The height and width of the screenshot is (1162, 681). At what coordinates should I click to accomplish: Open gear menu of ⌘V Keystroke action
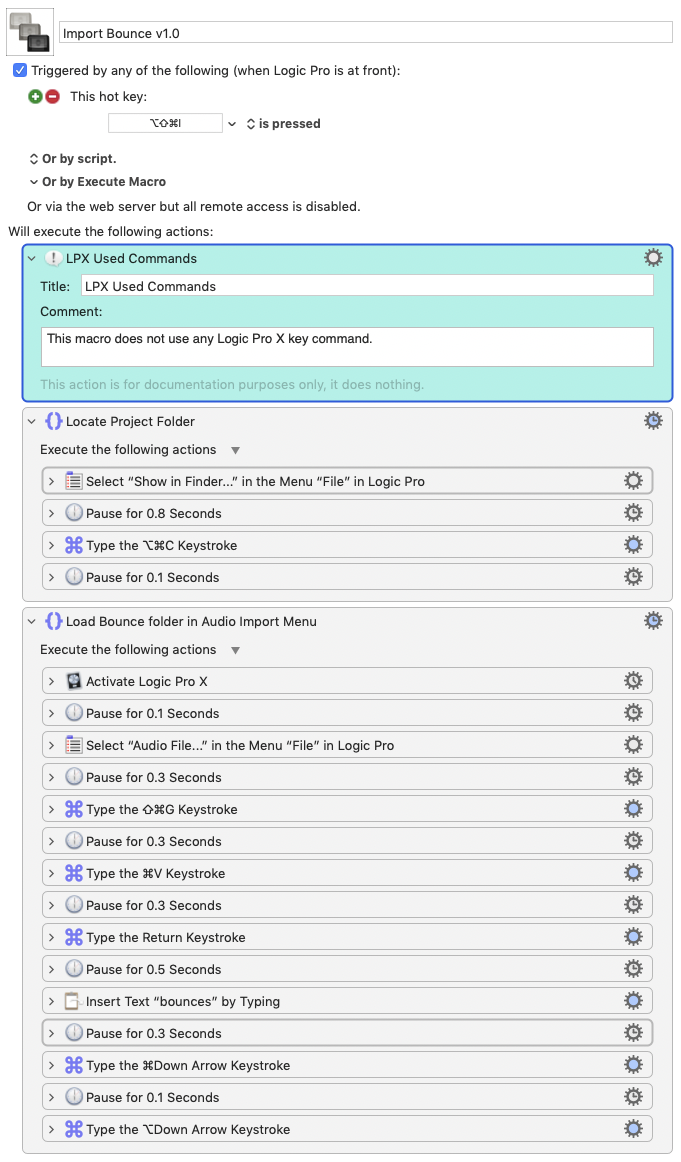(x=633, y=872)
